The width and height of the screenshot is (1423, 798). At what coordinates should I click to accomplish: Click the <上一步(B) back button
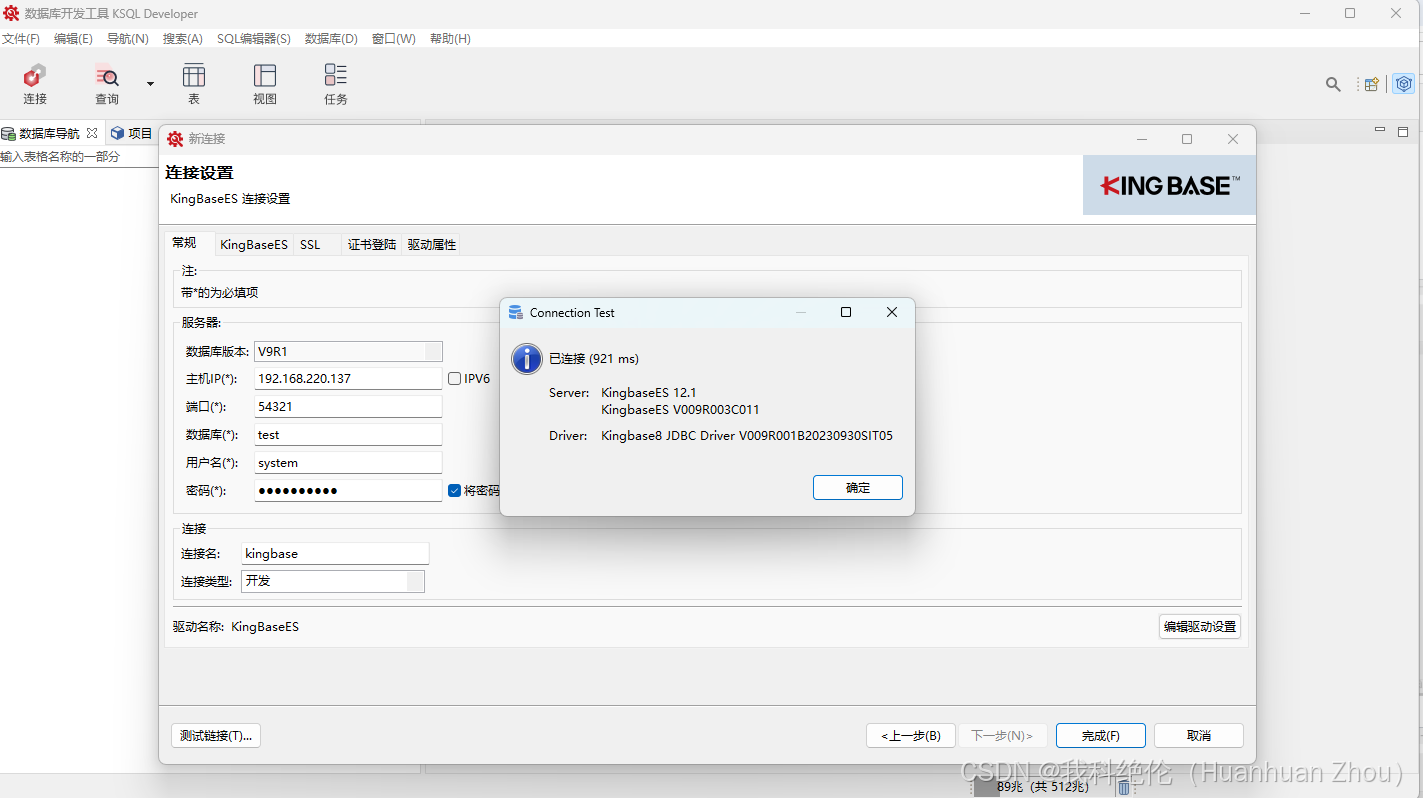click(911, 736)
